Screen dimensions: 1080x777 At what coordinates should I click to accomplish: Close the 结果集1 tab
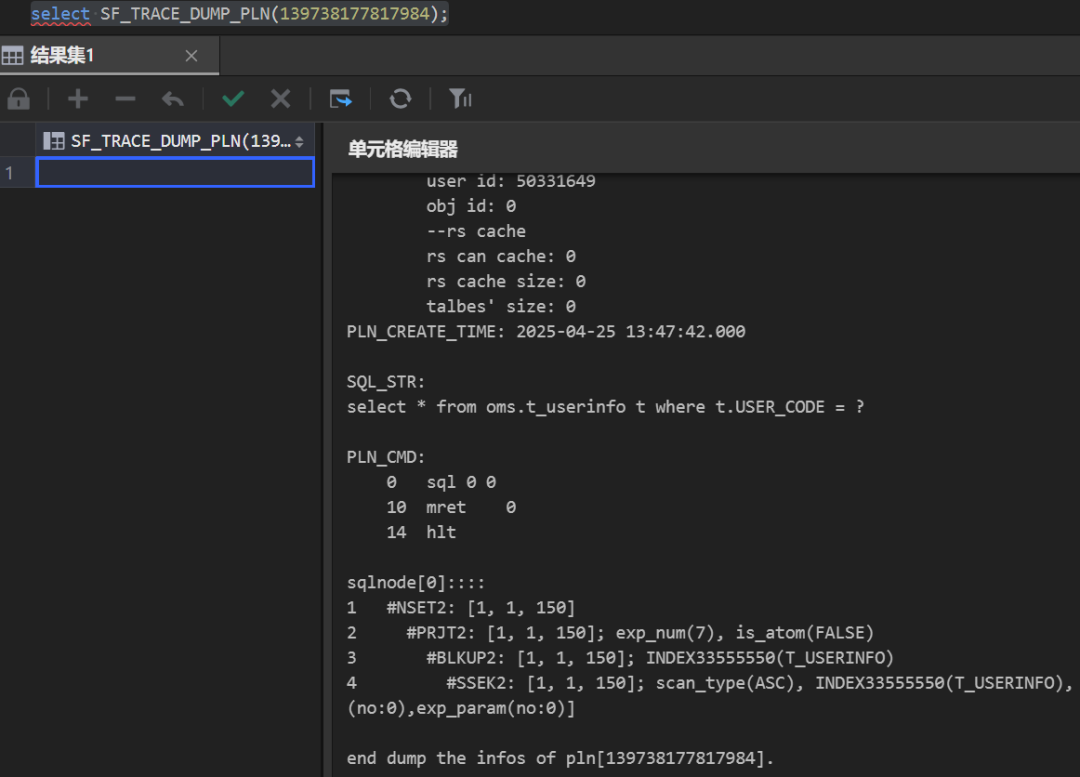(191, 56)
